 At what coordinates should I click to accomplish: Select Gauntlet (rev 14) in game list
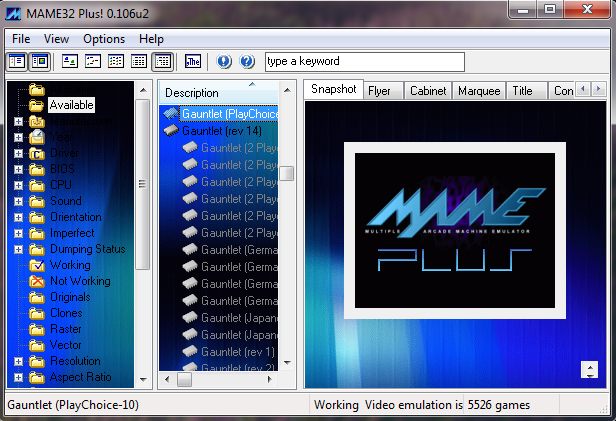click(x=222, y=131)
